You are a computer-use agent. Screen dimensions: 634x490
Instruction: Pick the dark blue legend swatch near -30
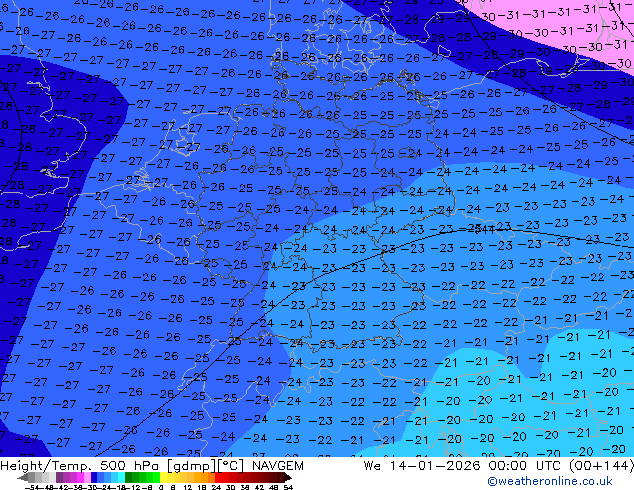pos(94,477)
